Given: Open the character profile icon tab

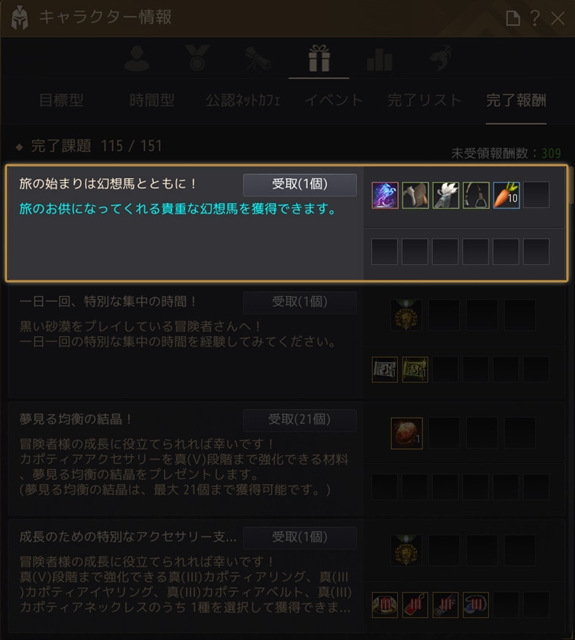Looking at the screenshot, I should [137, 58].
